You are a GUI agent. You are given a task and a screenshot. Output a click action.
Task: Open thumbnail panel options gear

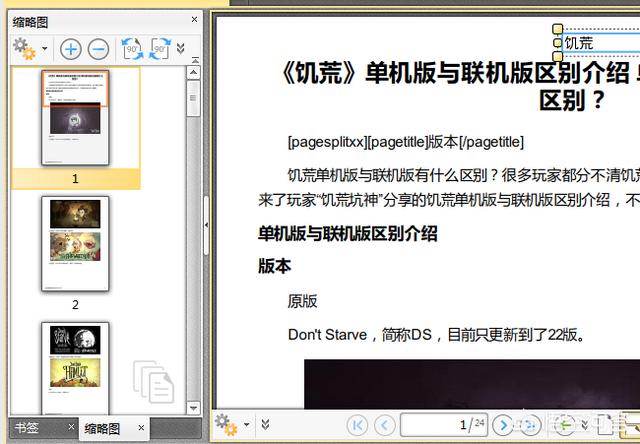24,49
